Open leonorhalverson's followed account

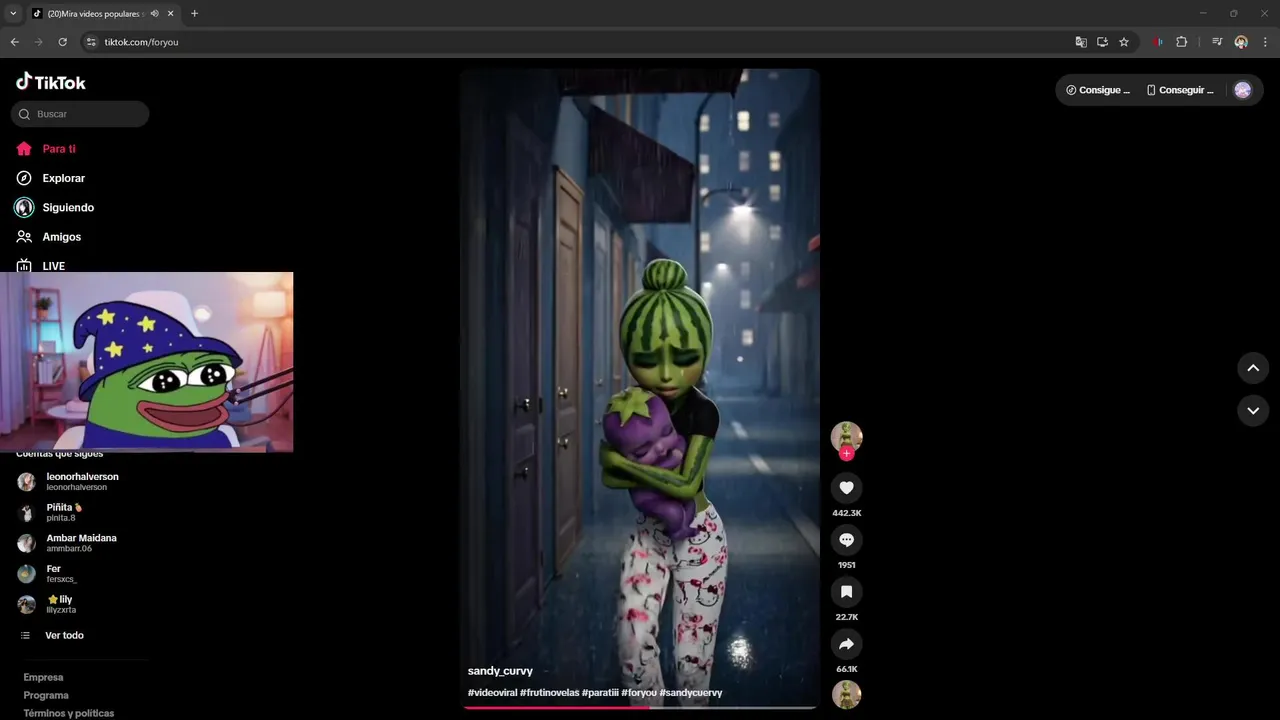tap(80, 482)
